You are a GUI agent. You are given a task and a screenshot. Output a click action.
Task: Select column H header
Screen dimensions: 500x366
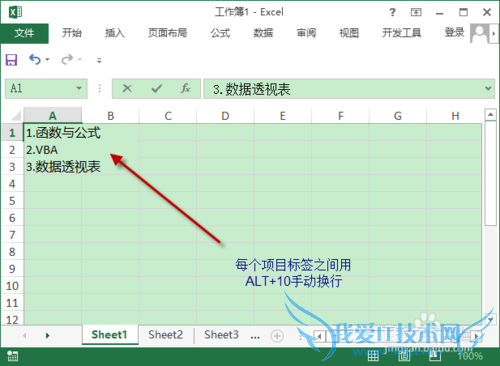455,116
